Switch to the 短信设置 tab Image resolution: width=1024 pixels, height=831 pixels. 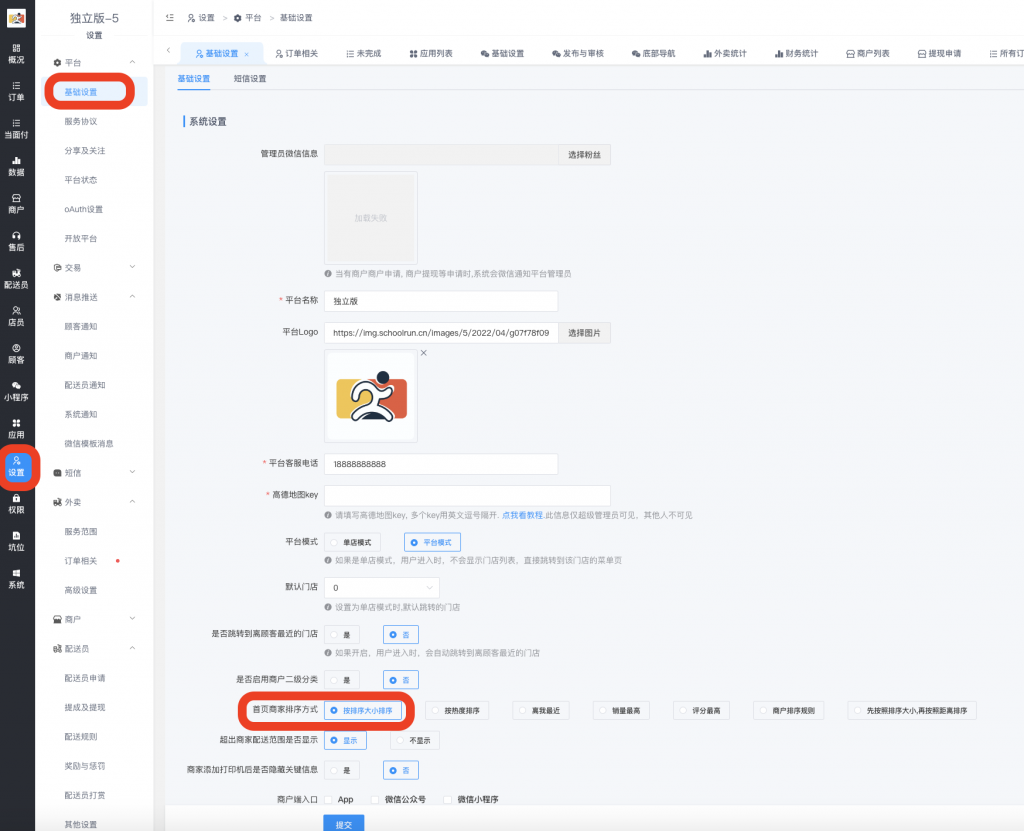click(x=250, y=79)
